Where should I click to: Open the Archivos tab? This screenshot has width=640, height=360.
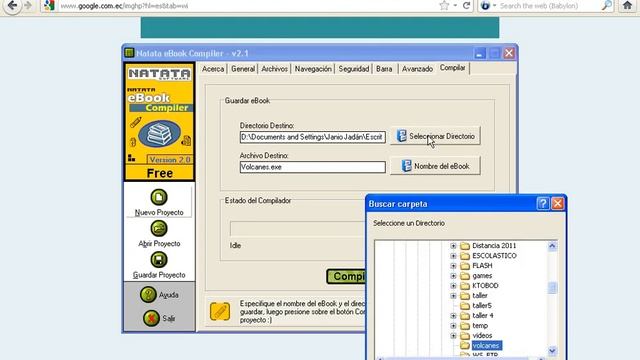274,69
